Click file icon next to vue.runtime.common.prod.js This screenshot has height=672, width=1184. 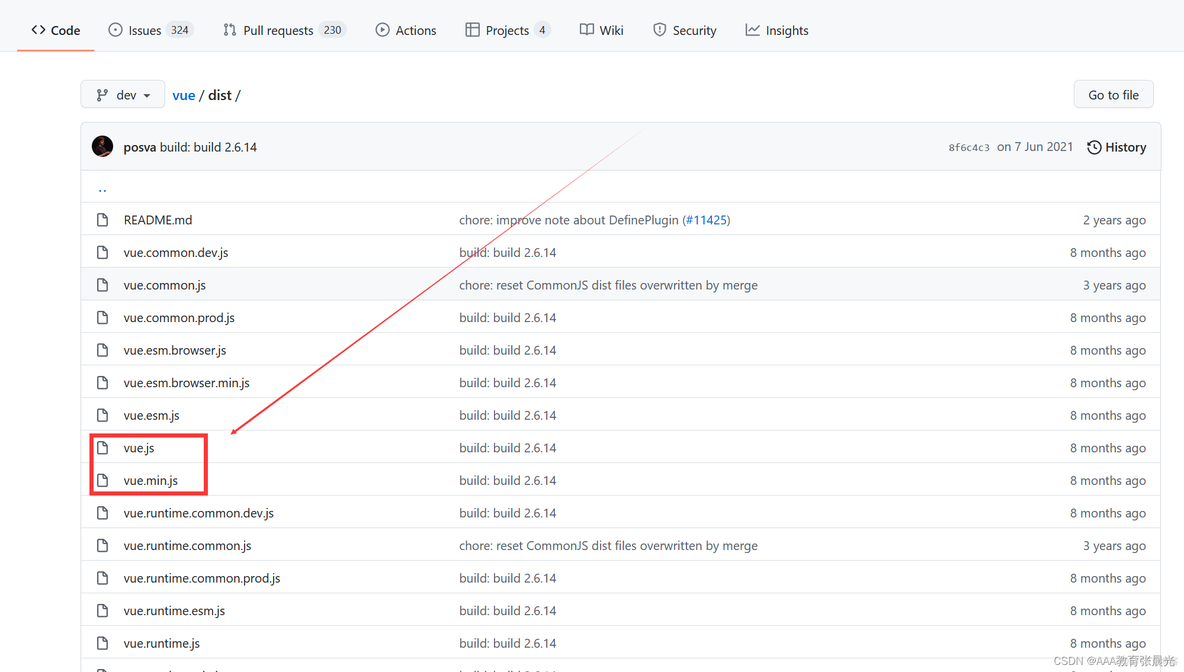click(x=103, y=578)
